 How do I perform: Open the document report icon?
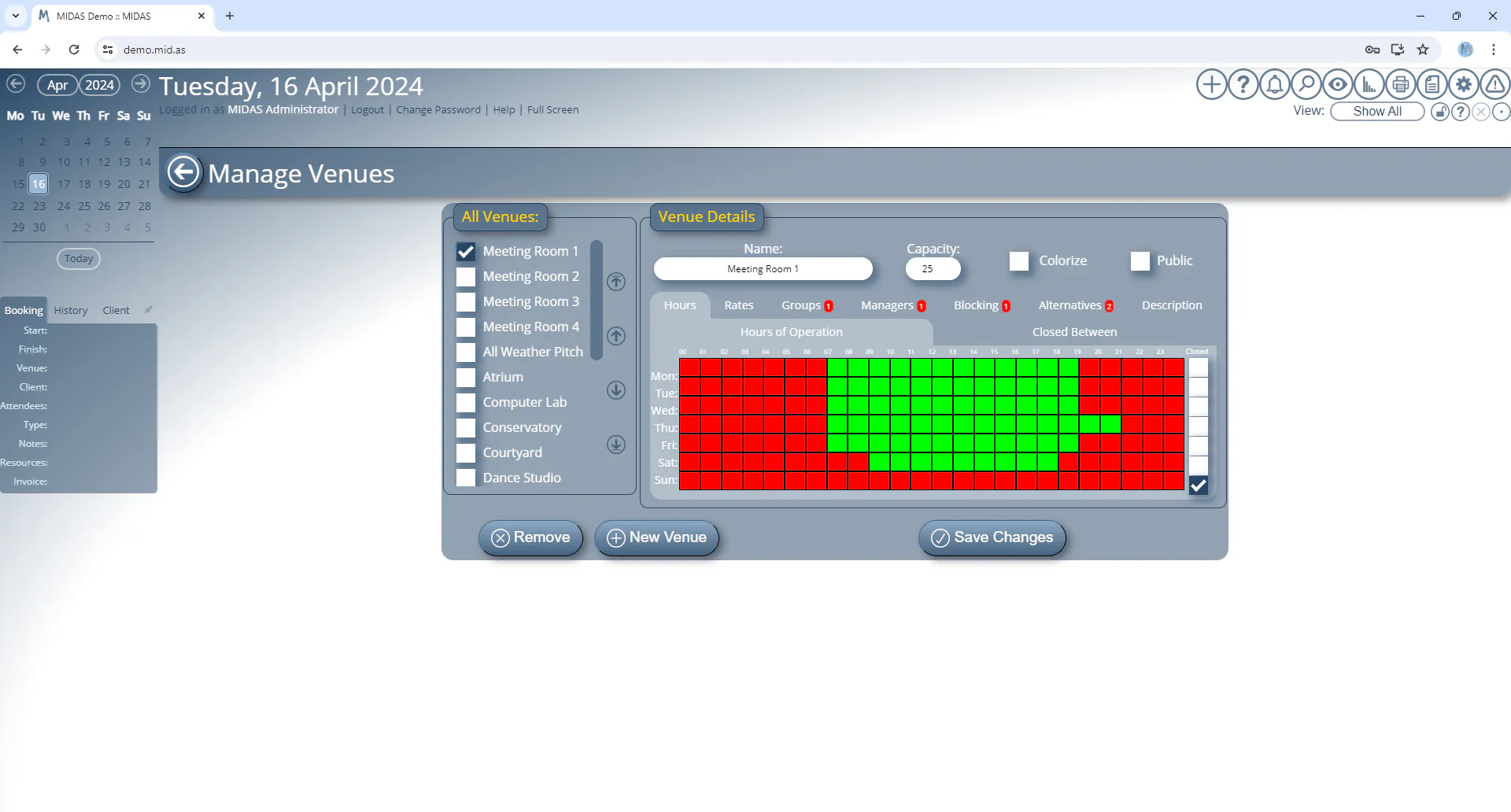(1432, 84)
